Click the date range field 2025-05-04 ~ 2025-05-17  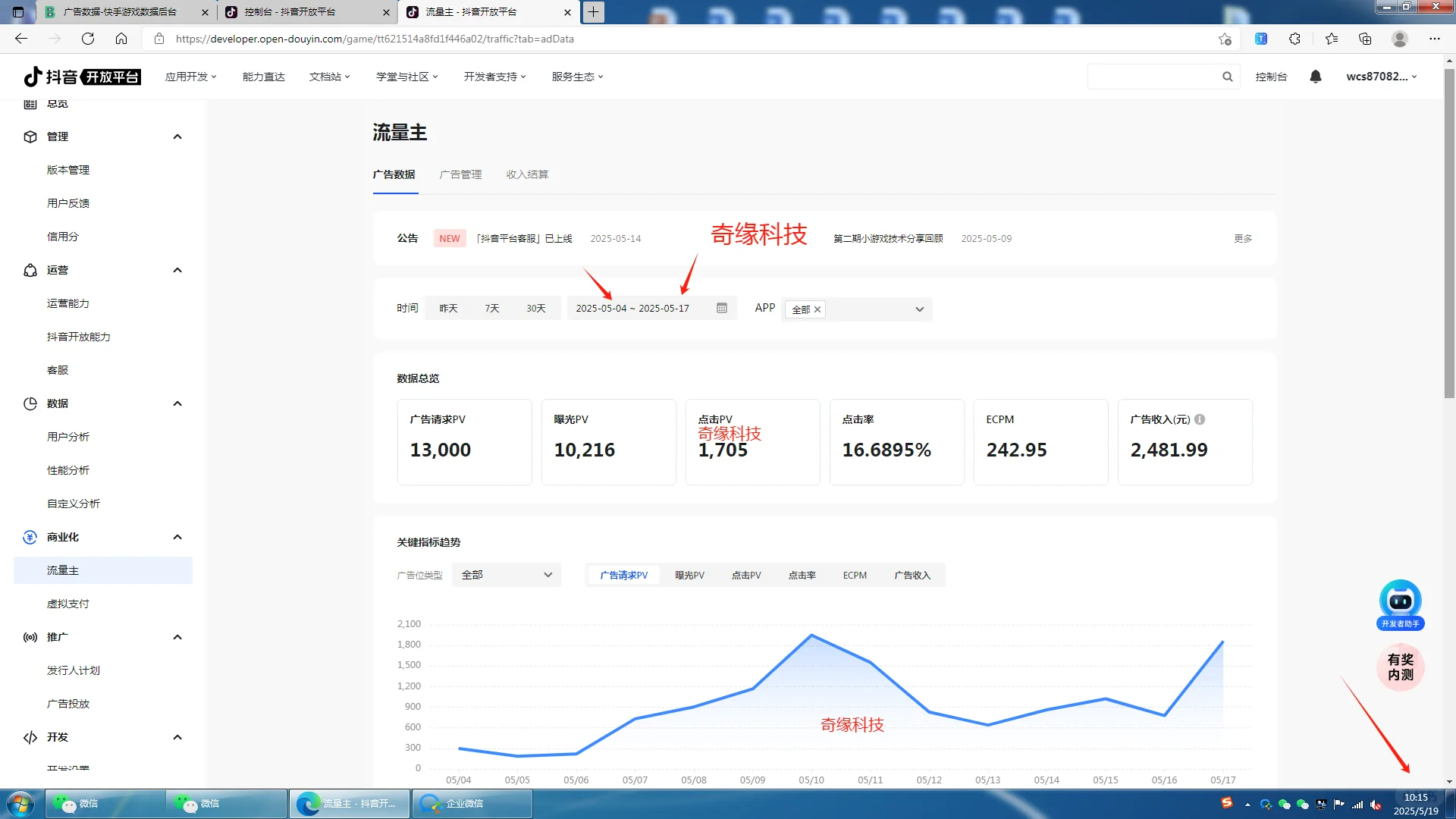[632, 308]
